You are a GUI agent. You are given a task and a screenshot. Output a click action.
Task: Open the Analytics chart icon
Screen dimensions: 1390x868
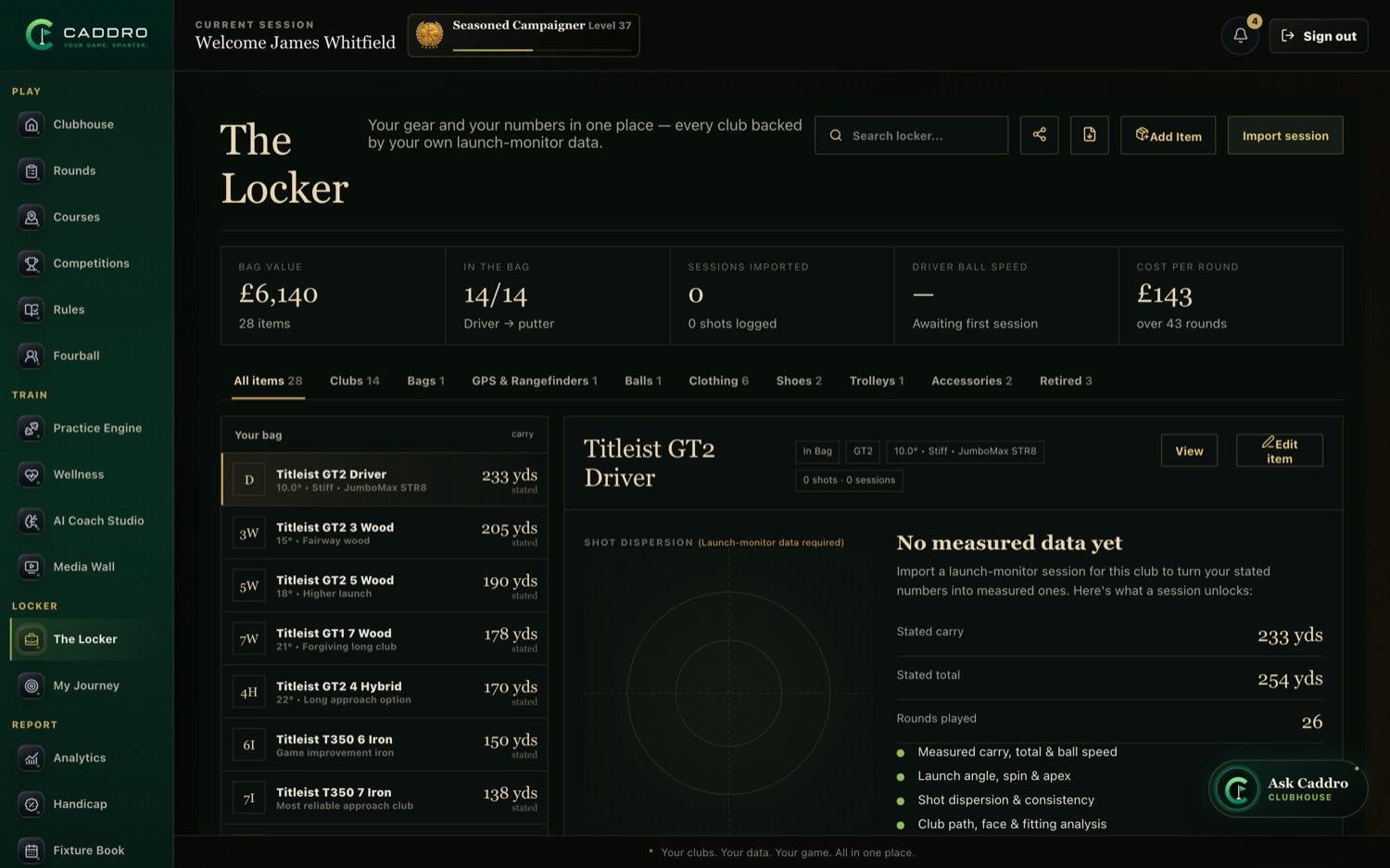coord(32,758)
